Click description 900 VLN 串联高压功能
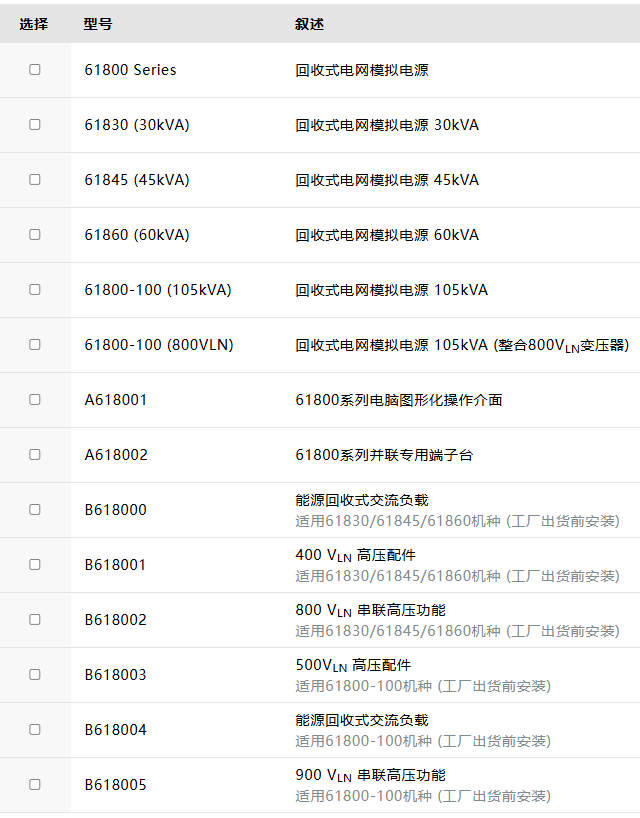 (x=371, y=775)
